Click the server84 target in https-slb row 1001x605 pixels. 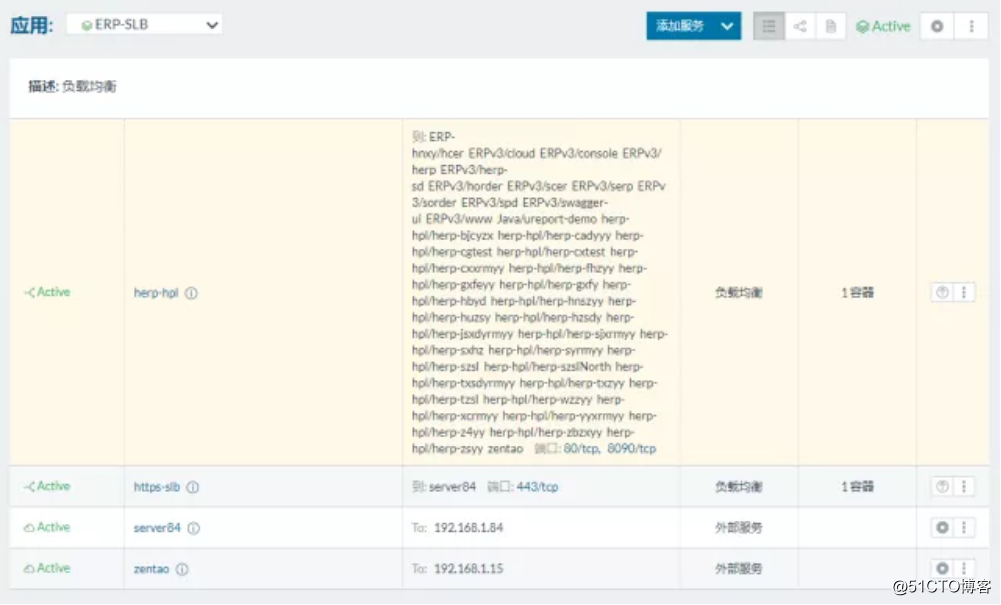[453, 487]
